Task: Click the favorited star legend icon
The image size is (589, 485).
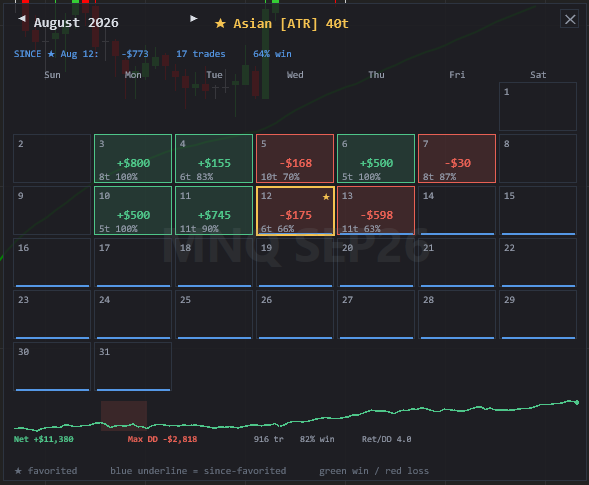Action: (x=18, y=471)
